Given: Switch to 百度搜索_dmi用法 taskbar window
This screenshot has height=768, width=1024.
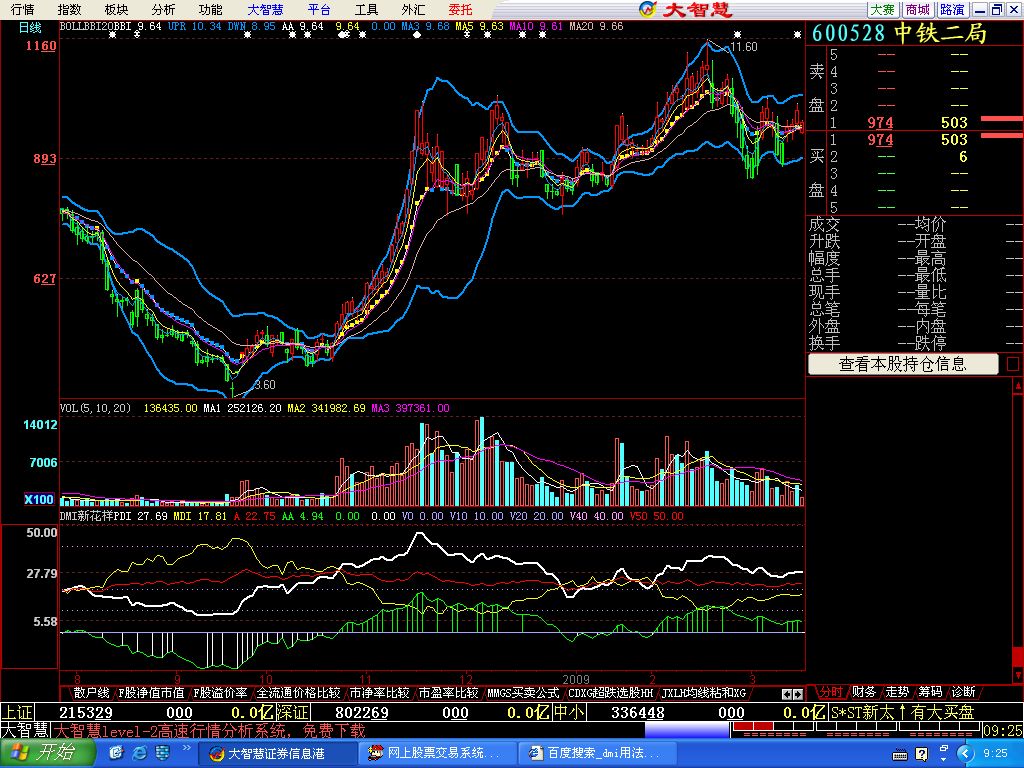Looking at the screenshot, I should [x=596, y=754].
